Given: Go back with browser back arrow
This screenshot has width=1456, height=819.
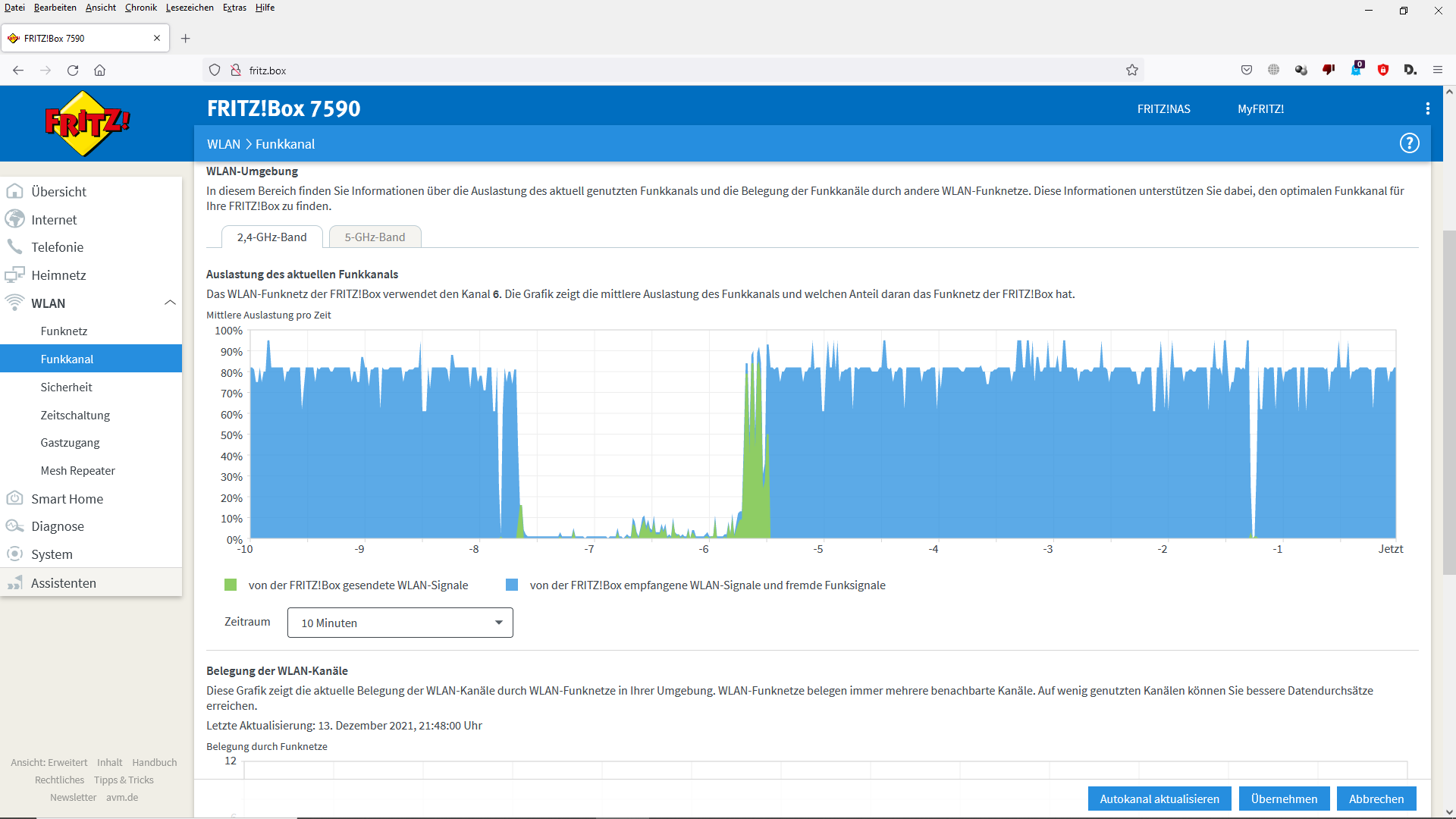Looking at the screenshot, I should click(18, 70).
